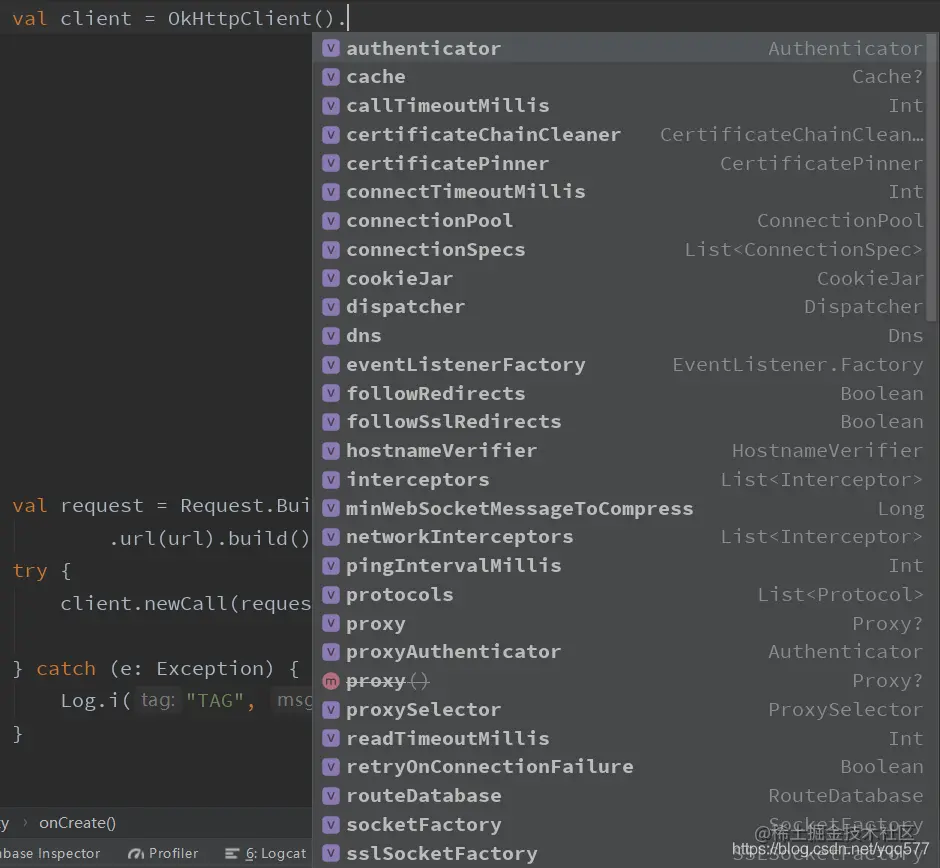Select followSslRedirects suggestion

click(619, 422)
